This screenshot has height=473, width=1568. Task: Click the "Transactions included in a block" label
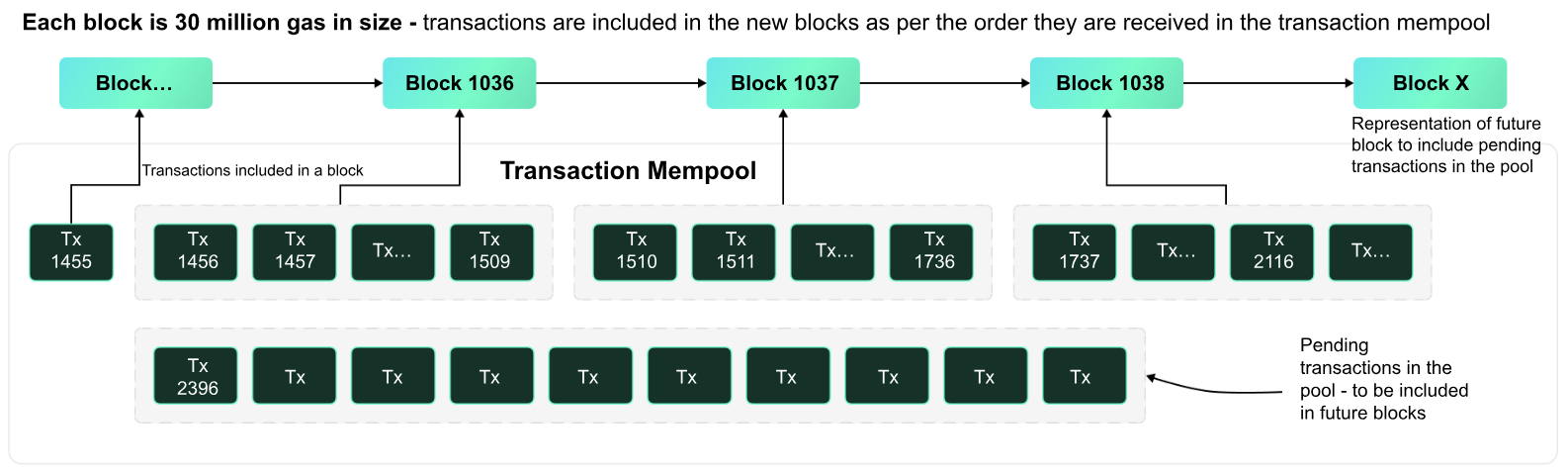point(252,170)
